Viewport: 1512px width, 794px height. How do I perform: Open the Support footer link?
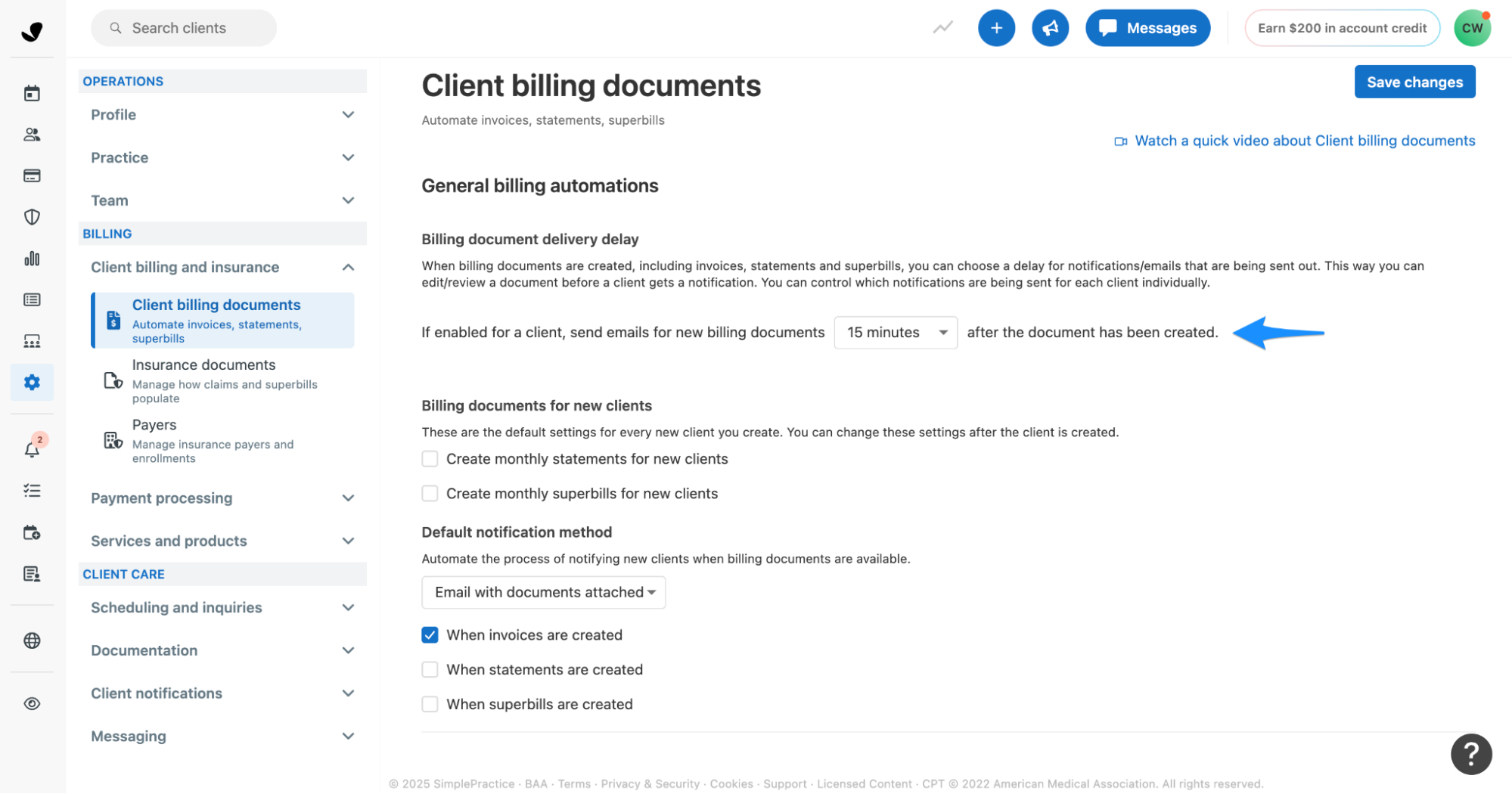point(784,784)
